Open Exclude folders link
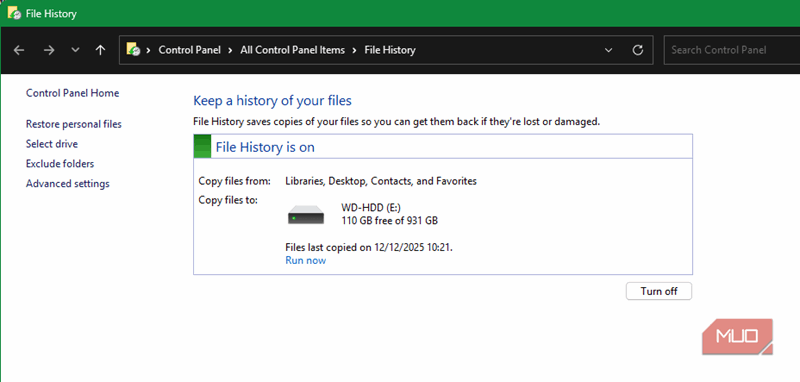The image size is (800, 382). (60, 164)
